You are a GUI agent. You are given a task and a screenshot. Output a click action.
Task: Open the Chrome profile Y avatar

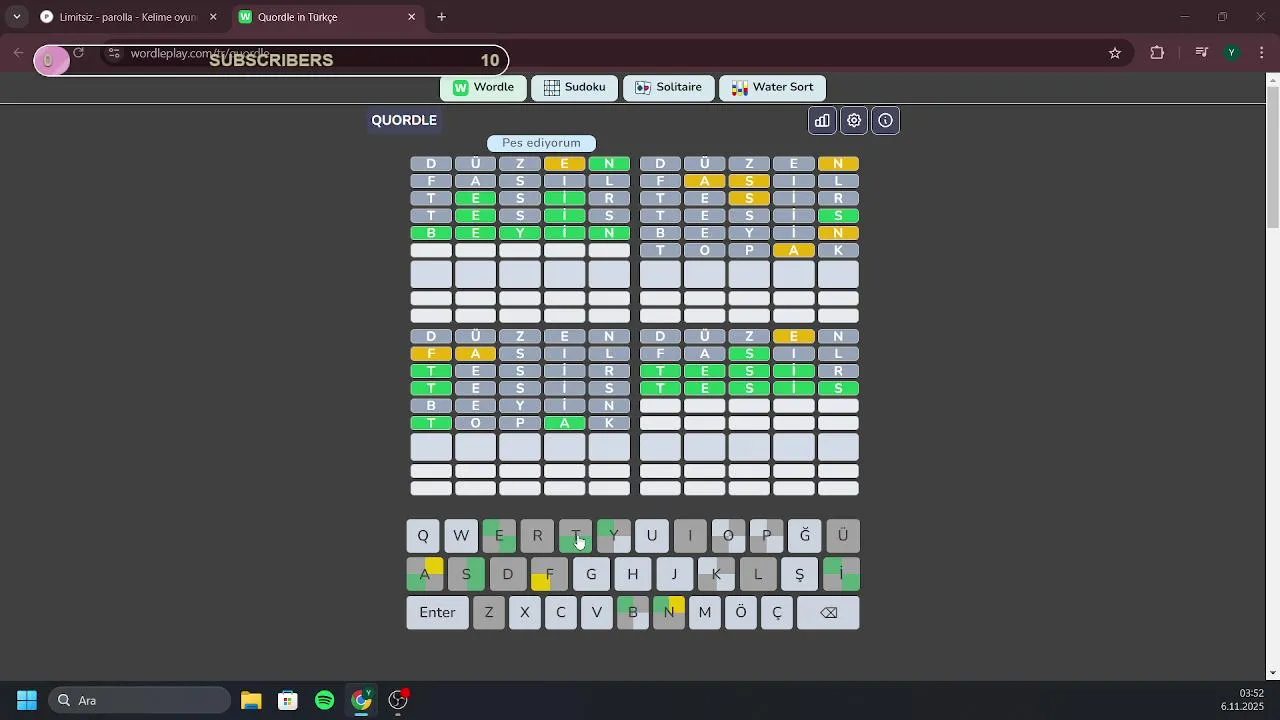coord(1232,53)
